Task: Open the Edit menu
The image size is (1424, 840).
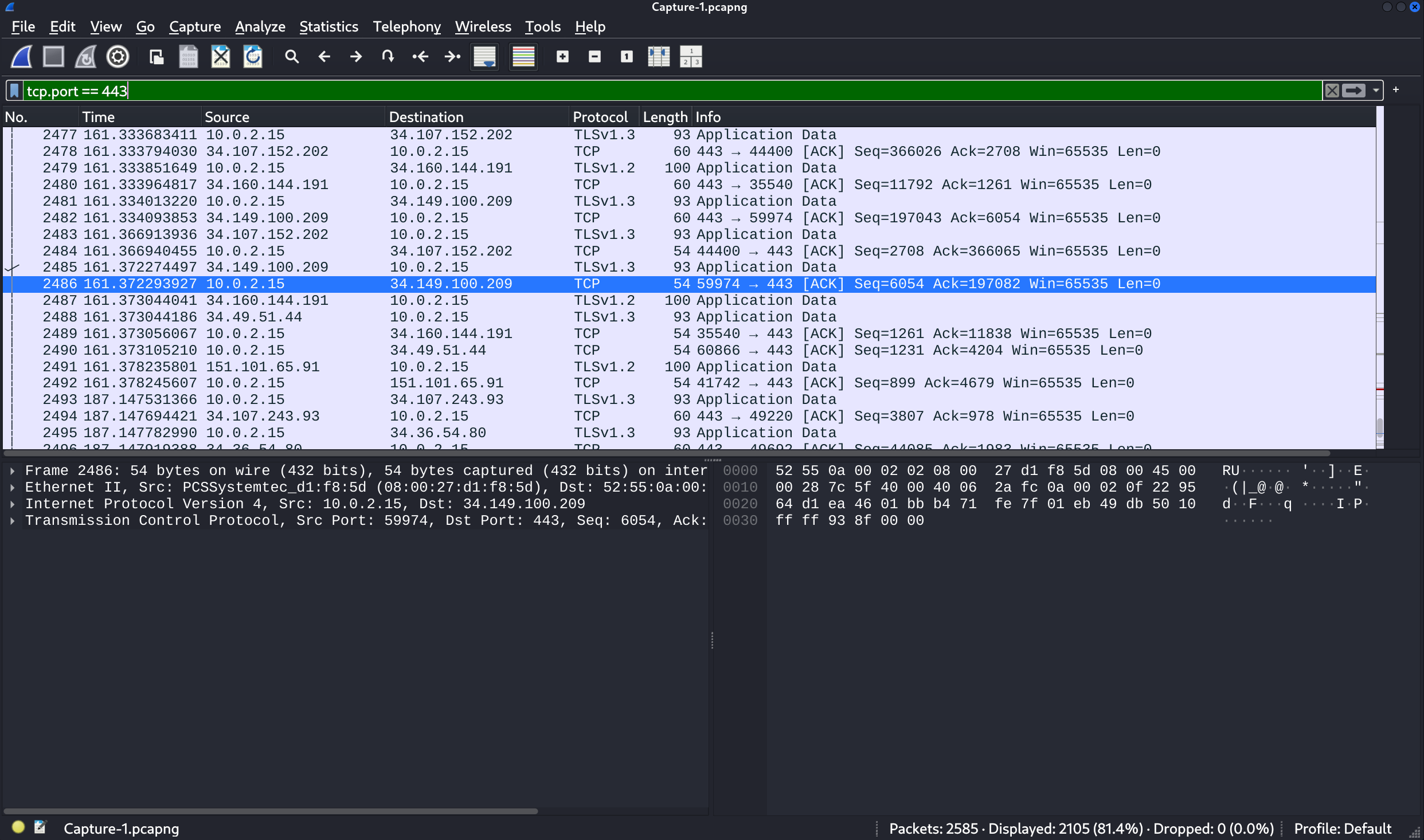Action: click(x=62, y=26)
